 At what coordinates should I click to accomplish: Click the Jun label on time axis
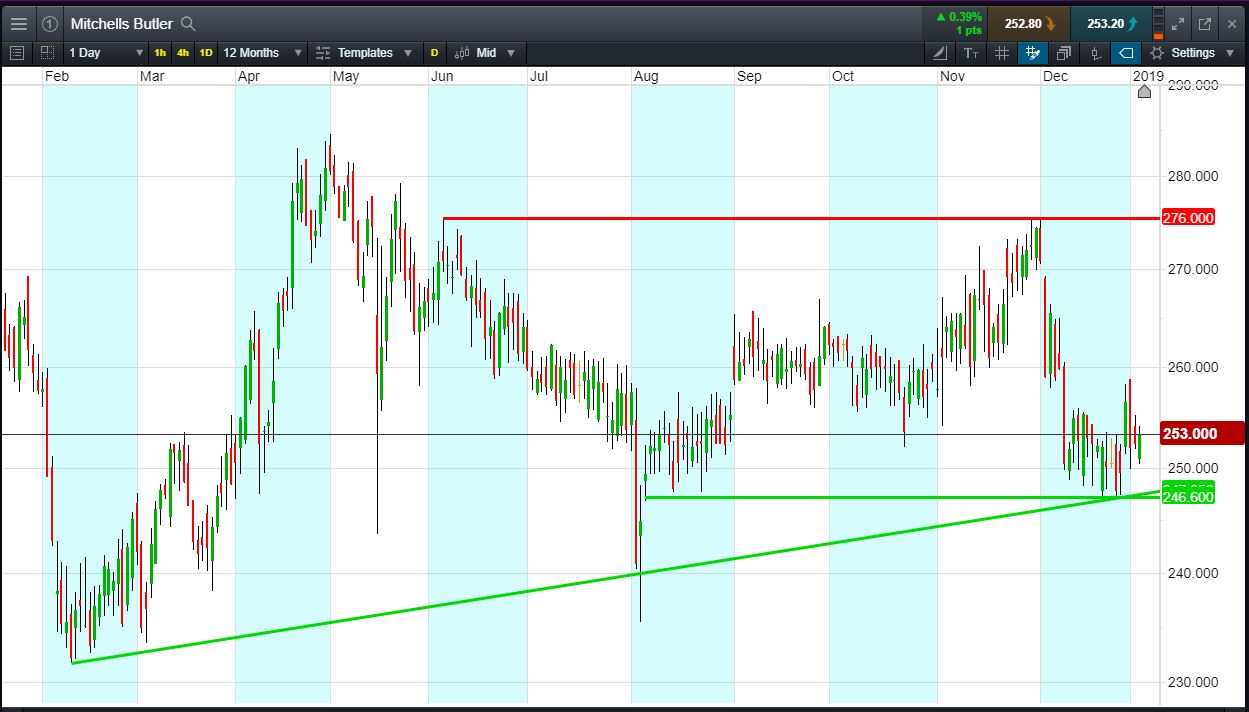click(441, 76)
